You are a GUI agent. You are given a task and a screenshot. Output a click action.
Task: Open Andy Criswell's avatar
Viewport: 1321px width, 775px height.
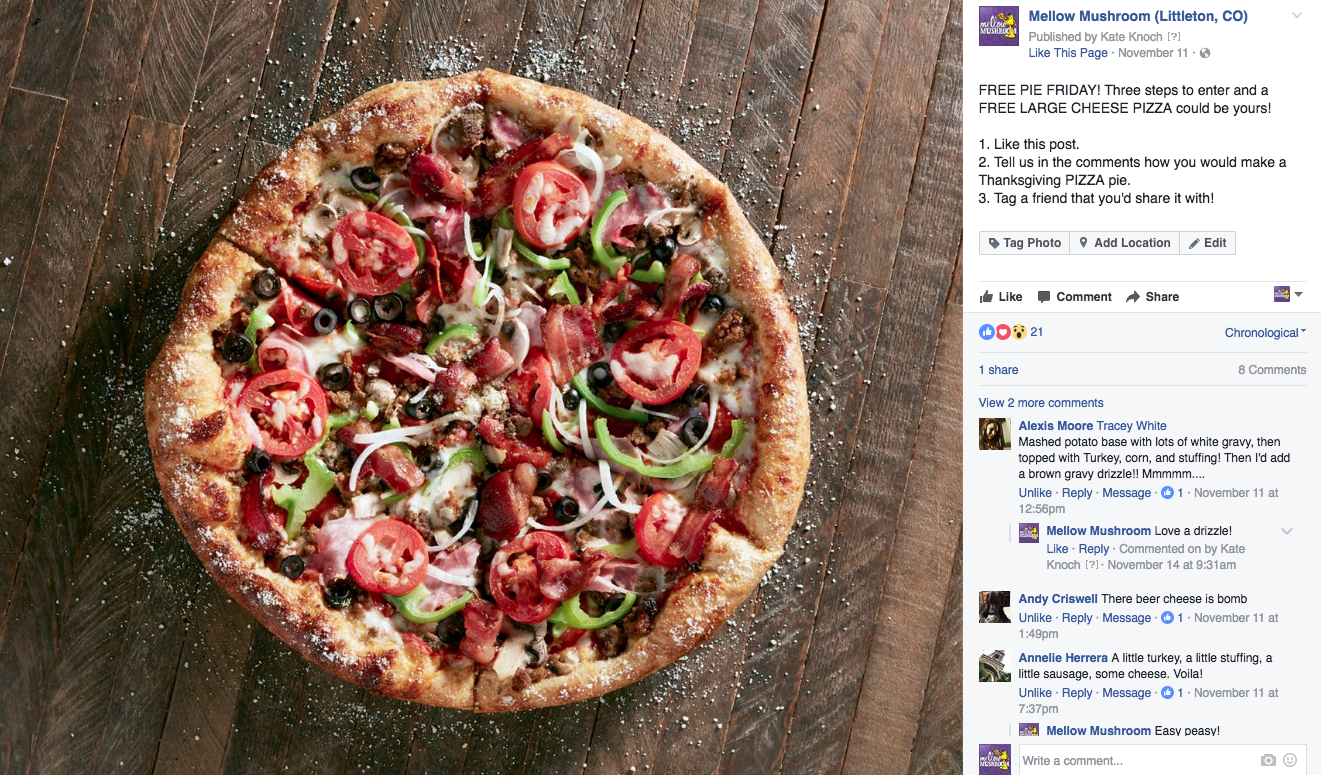point(995,607)
